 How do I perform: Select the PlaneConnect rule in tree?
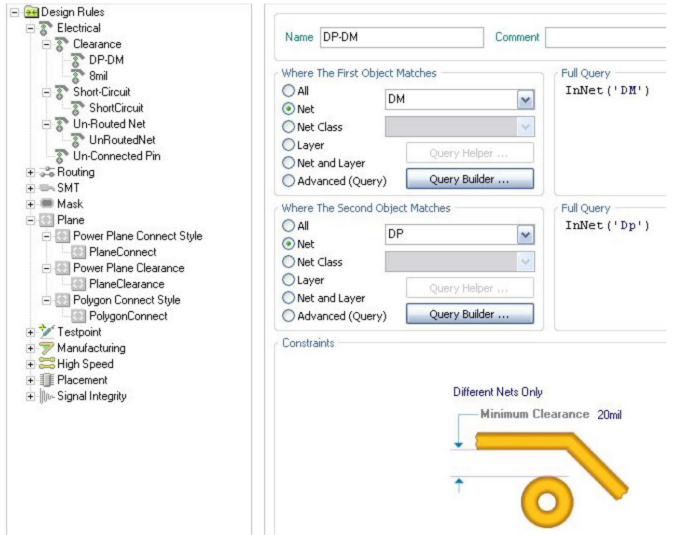tap(122, 252)
